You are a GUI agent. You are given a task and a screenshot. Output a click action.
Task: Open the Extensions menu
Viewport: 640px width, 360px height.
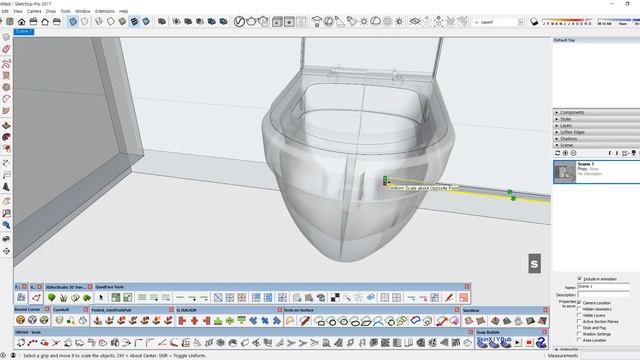coord(104,11)
